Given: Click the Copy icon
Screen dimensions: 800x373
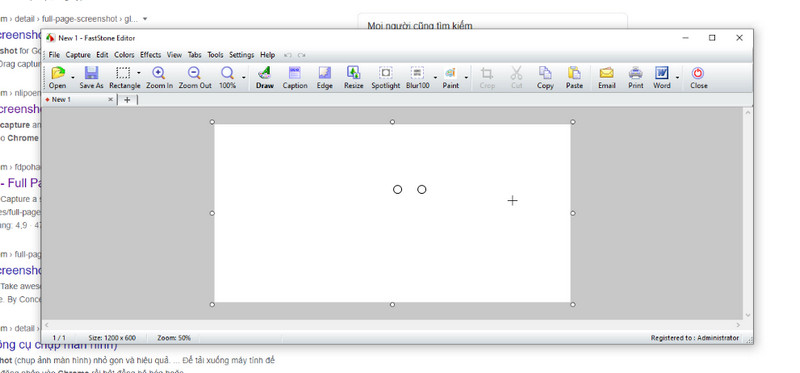Looking at the screenshot, I should click(x=545, y=73).
